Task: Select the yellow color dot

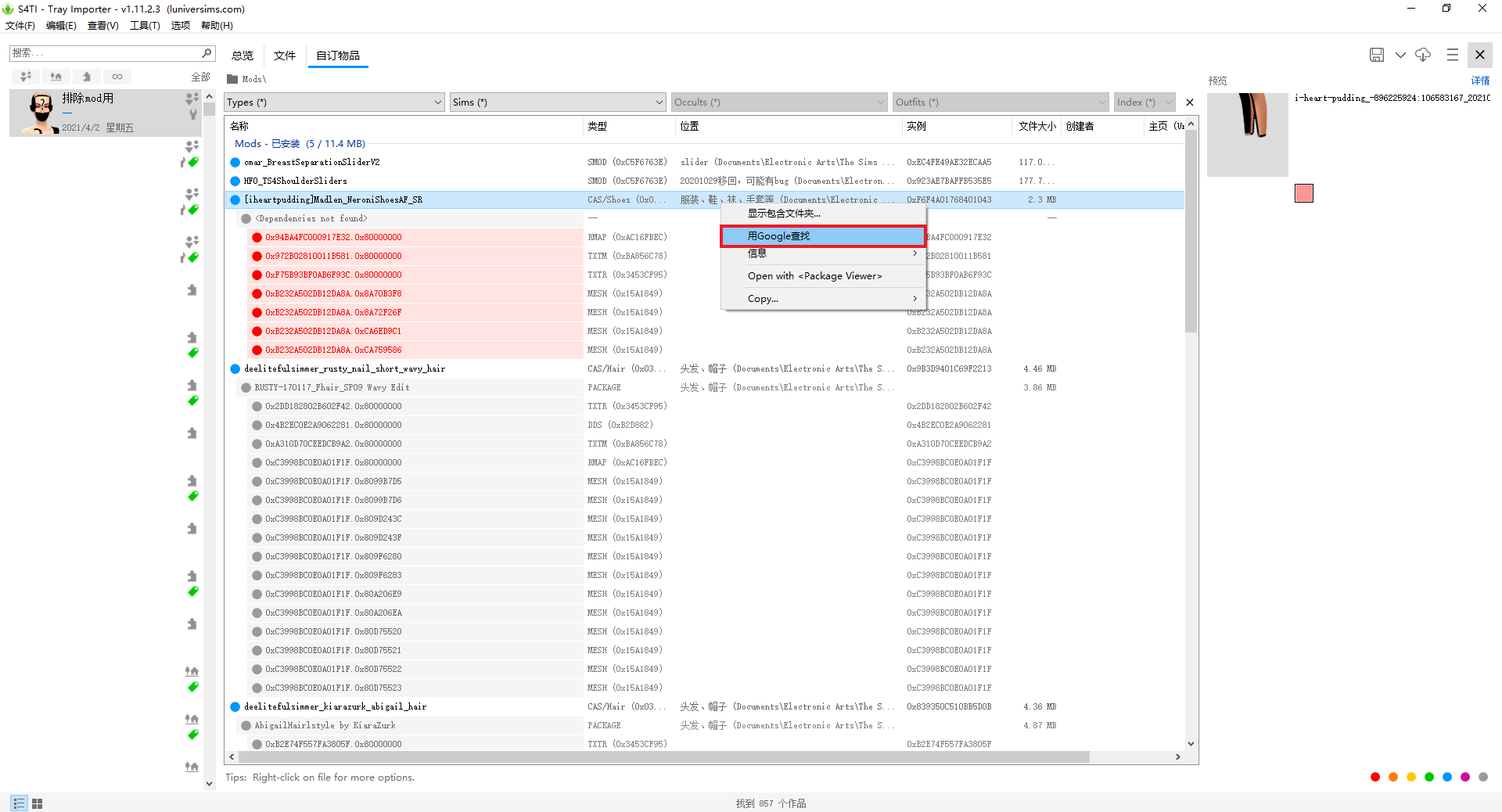Action: (x=1411, y=777)
